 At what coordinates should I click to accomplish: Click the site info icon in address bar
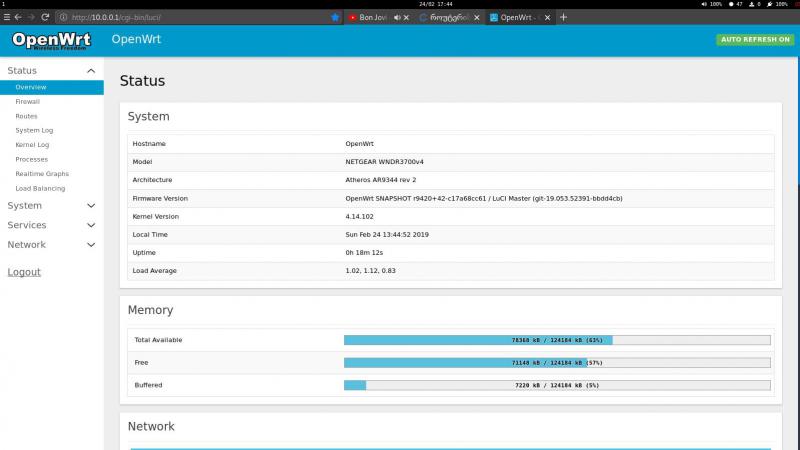63,17
